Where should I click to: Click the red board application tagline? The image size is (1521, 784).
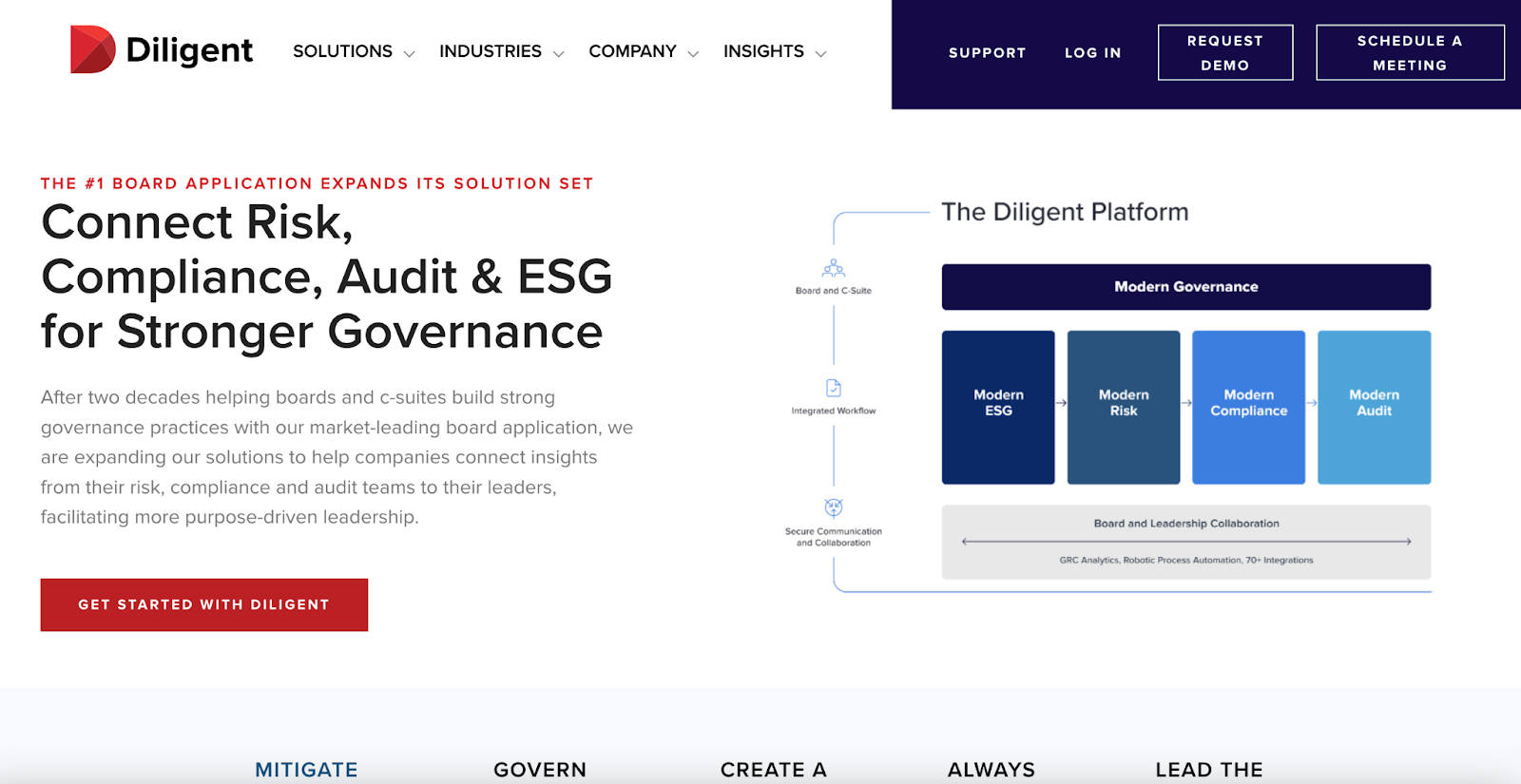tap(318, 183)
